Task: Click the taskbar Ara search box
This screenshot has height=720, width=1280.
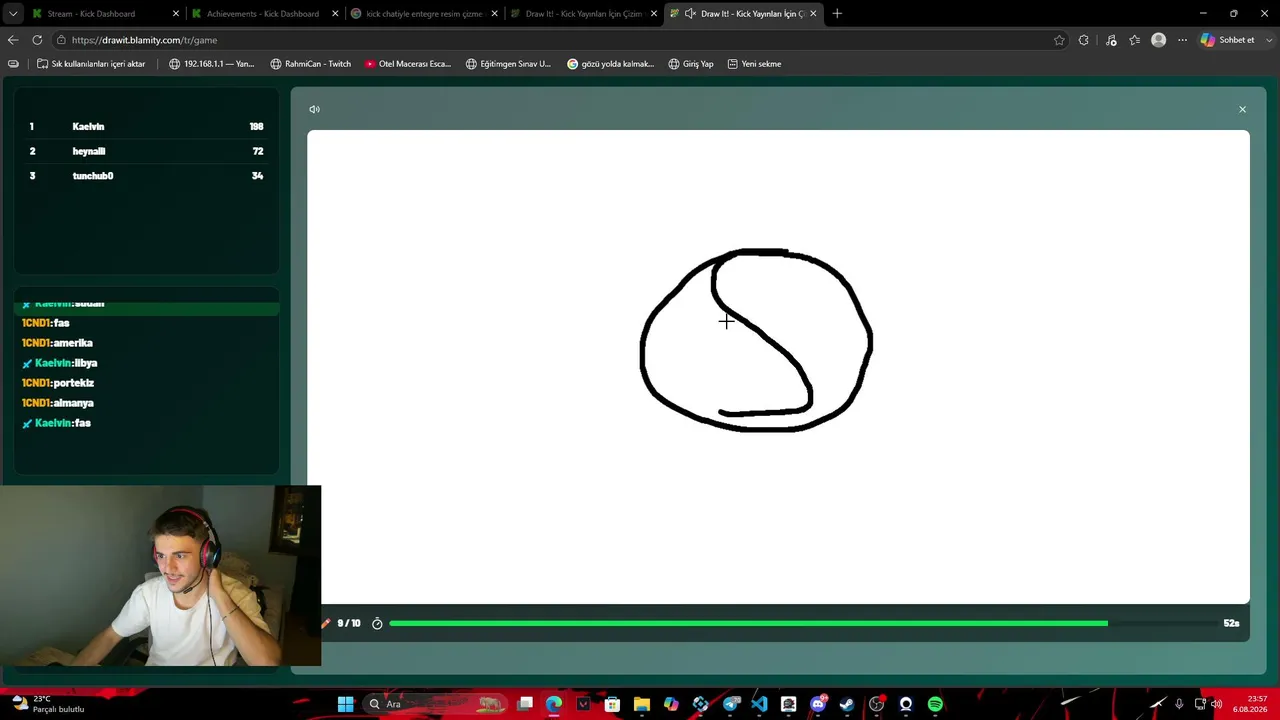Action: (435, 704)
